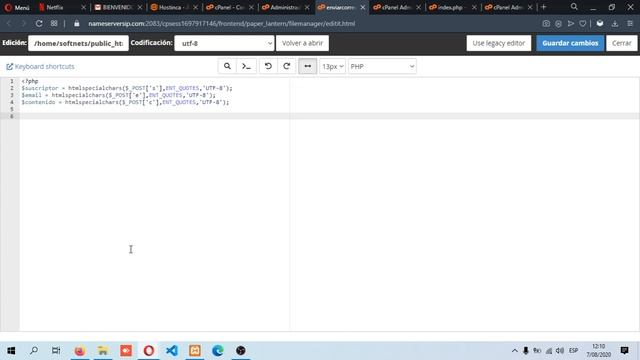Open the PHP language mode dropdown
The height and width of the screenshot is (360, 640).
pos(382,66)
